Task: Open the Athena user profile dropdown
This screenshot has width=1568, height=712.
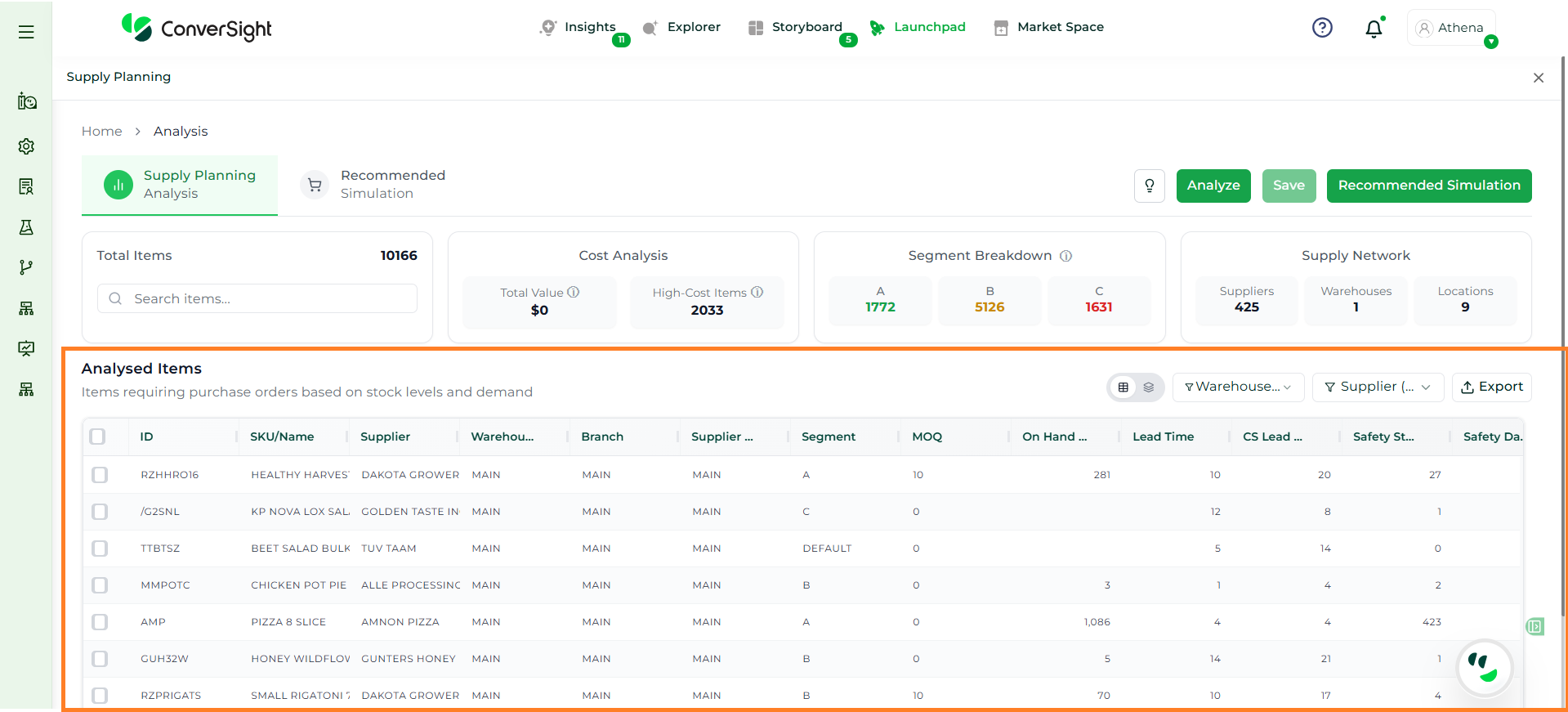Action: click(1451, 28)
